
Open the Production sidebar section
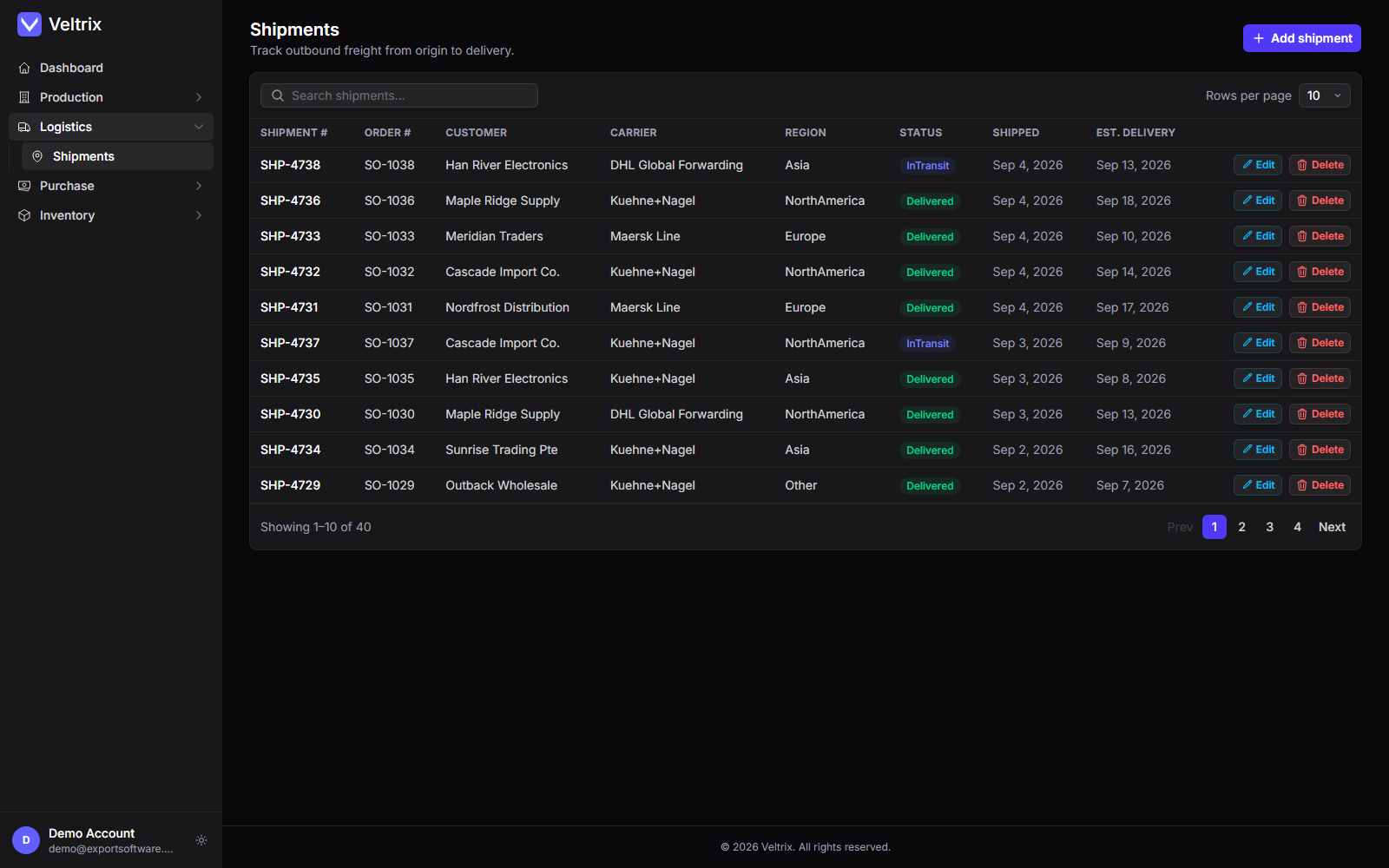pos(111,97)
